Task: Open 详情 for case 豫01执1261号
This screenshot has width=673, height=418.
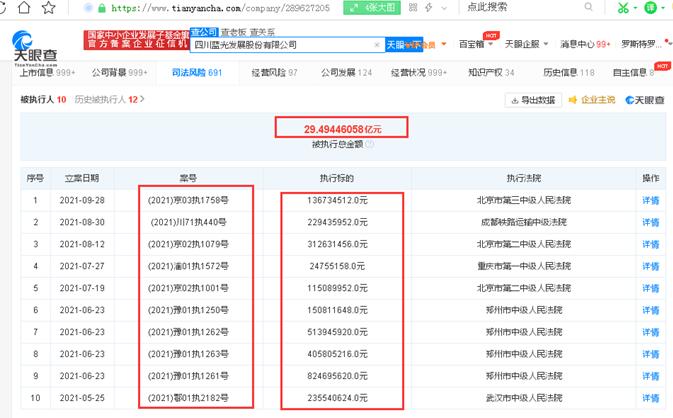Action: 650,376
